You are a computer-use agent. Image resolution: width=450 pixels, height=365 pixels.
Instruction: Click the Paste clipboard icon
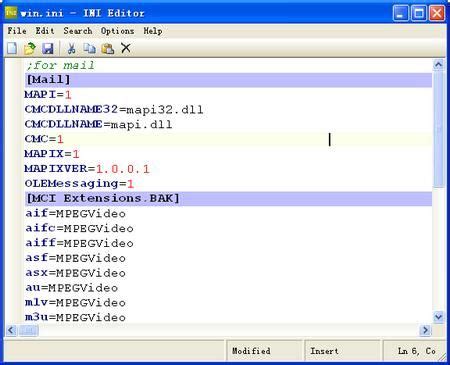(x=108, y=49)
